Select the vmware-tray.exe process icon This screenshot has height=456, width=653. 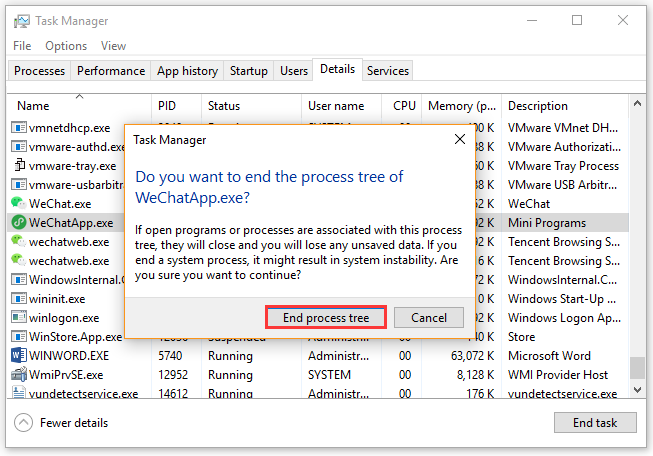click(18, 166)
